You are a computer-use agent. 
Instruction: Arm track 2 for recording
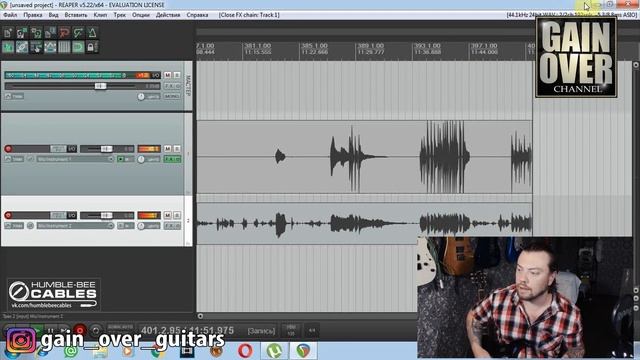coord(8,215)
